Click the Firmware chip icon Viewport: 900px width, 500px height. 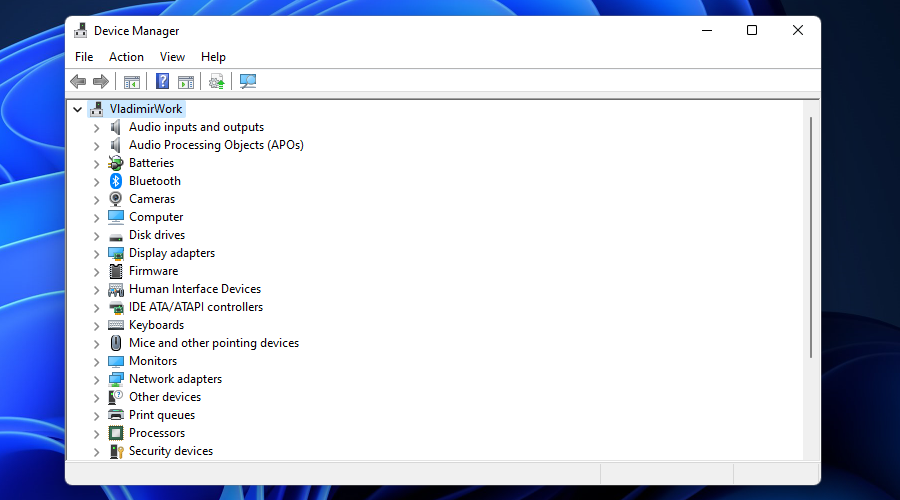[x=116, y=271]
